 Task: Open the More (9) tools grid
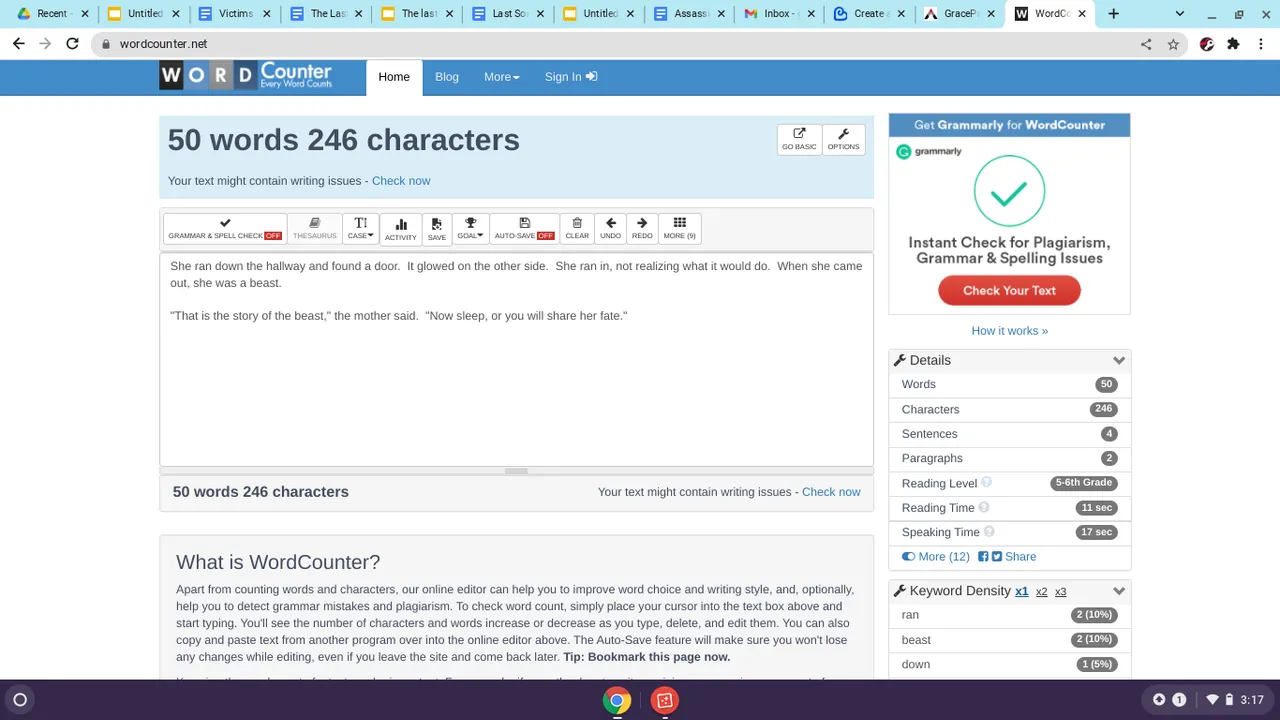pyautogui.click(x=680, y=229)
